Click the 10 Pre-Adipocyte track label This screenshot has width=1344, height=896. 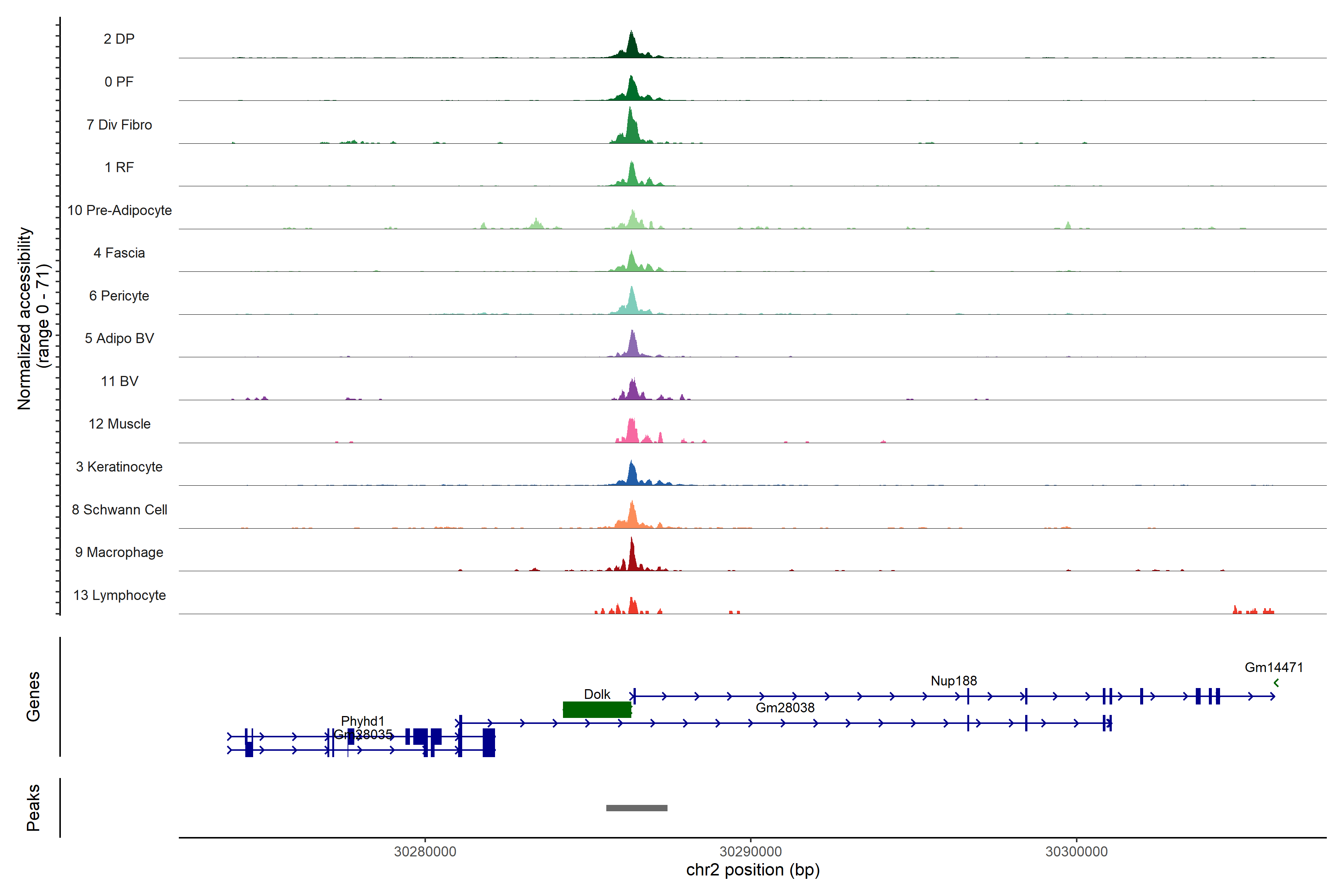119,210
